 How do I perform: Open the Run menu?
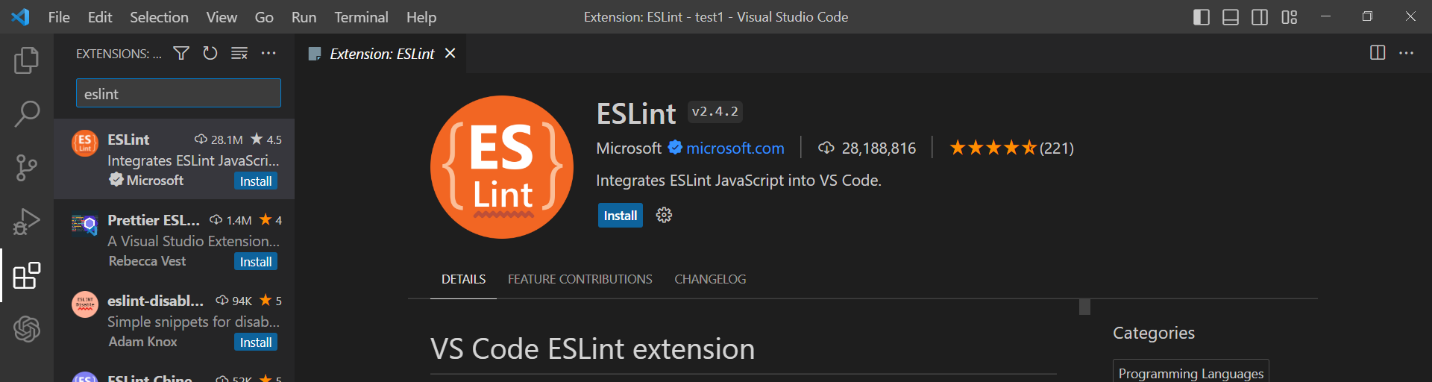304,17
